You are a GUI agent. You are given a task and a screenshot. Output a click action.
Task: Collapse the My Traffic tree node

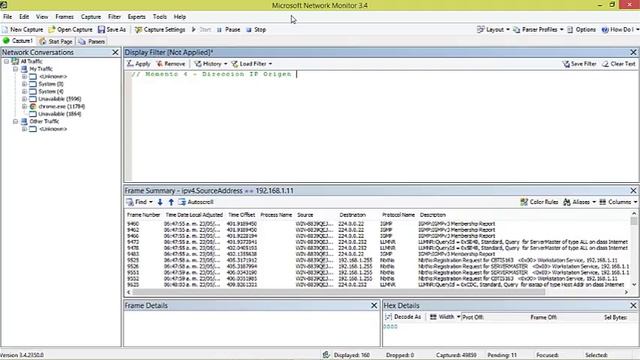(15, 69)
